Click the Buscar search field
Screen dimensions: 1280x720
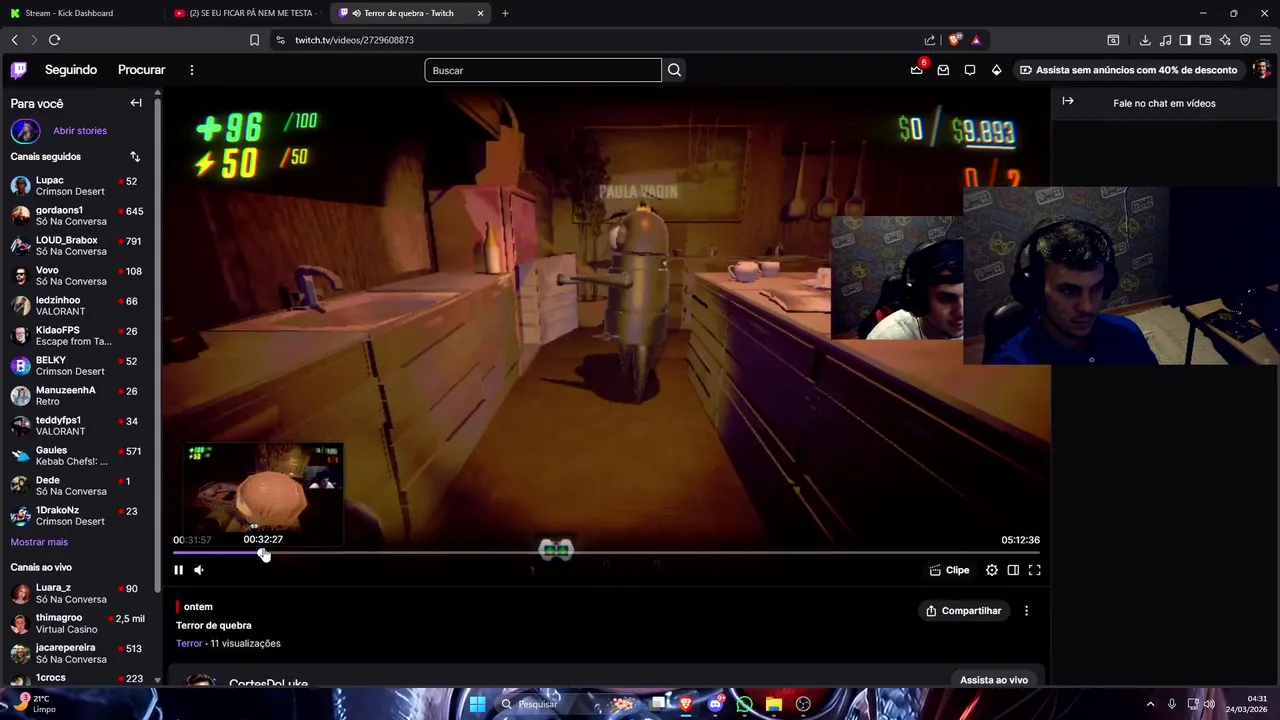543,70
